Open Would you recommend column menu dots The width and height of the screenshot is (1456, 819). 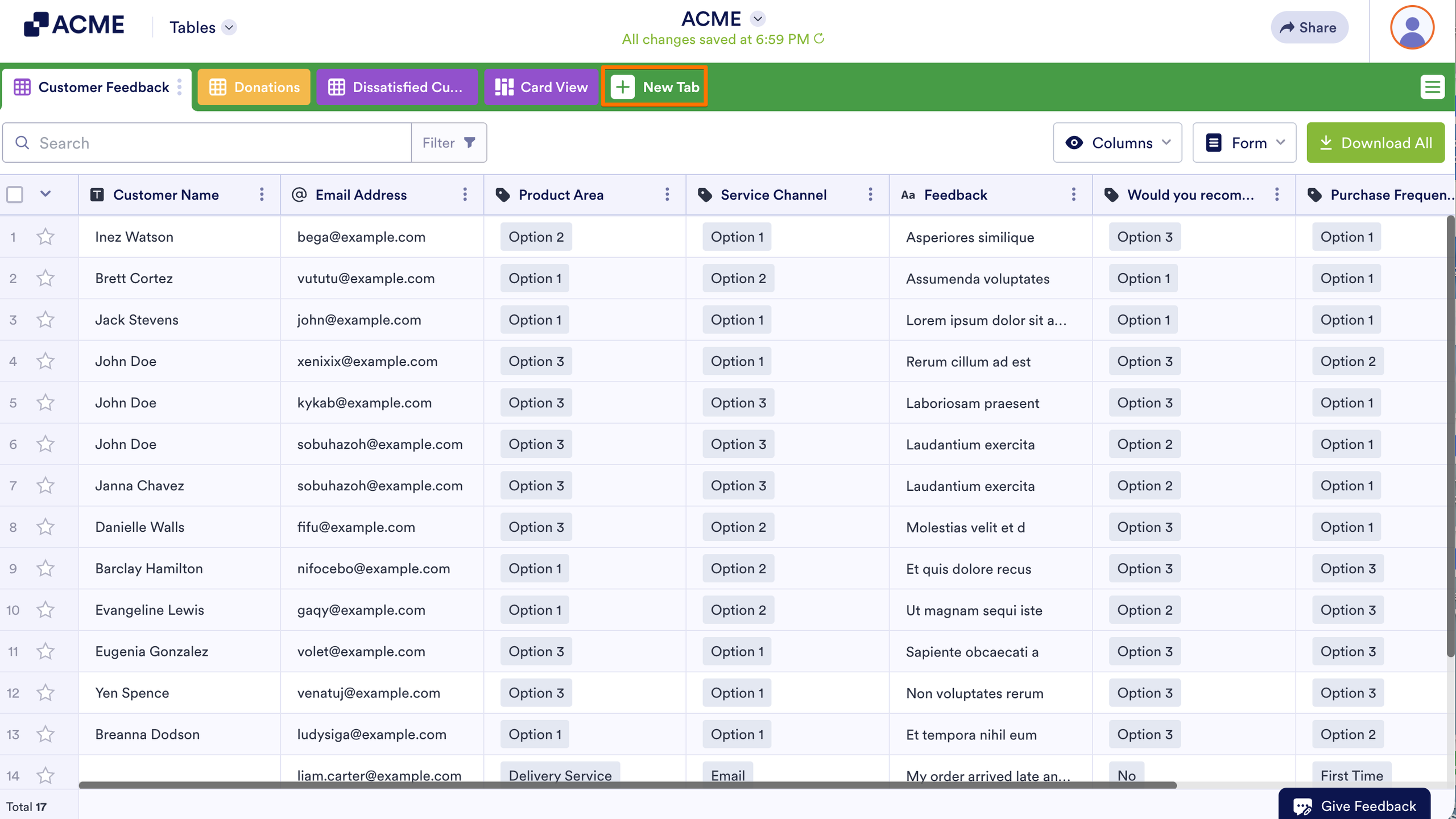(x=1277, y=195)
